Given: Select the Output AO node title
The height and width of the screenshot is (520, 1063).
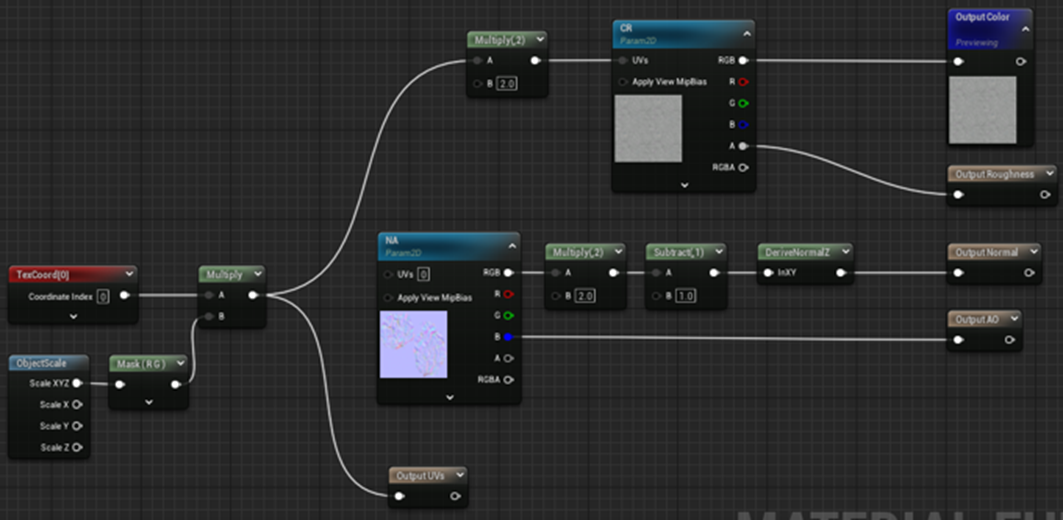Looking at the screenshot, I should (977, 319).
